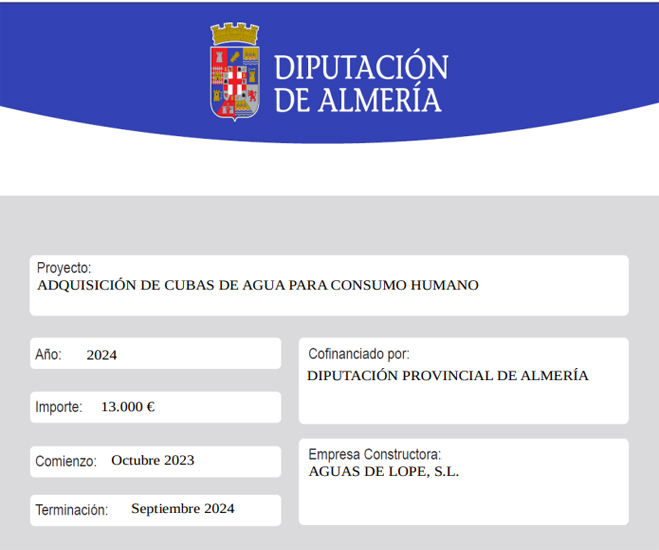The image size is (659, 550).
Task: Select DIPUTACIÓN PROVINCIAL DE ALMERÍA text
Action: (x=448, y=375)
